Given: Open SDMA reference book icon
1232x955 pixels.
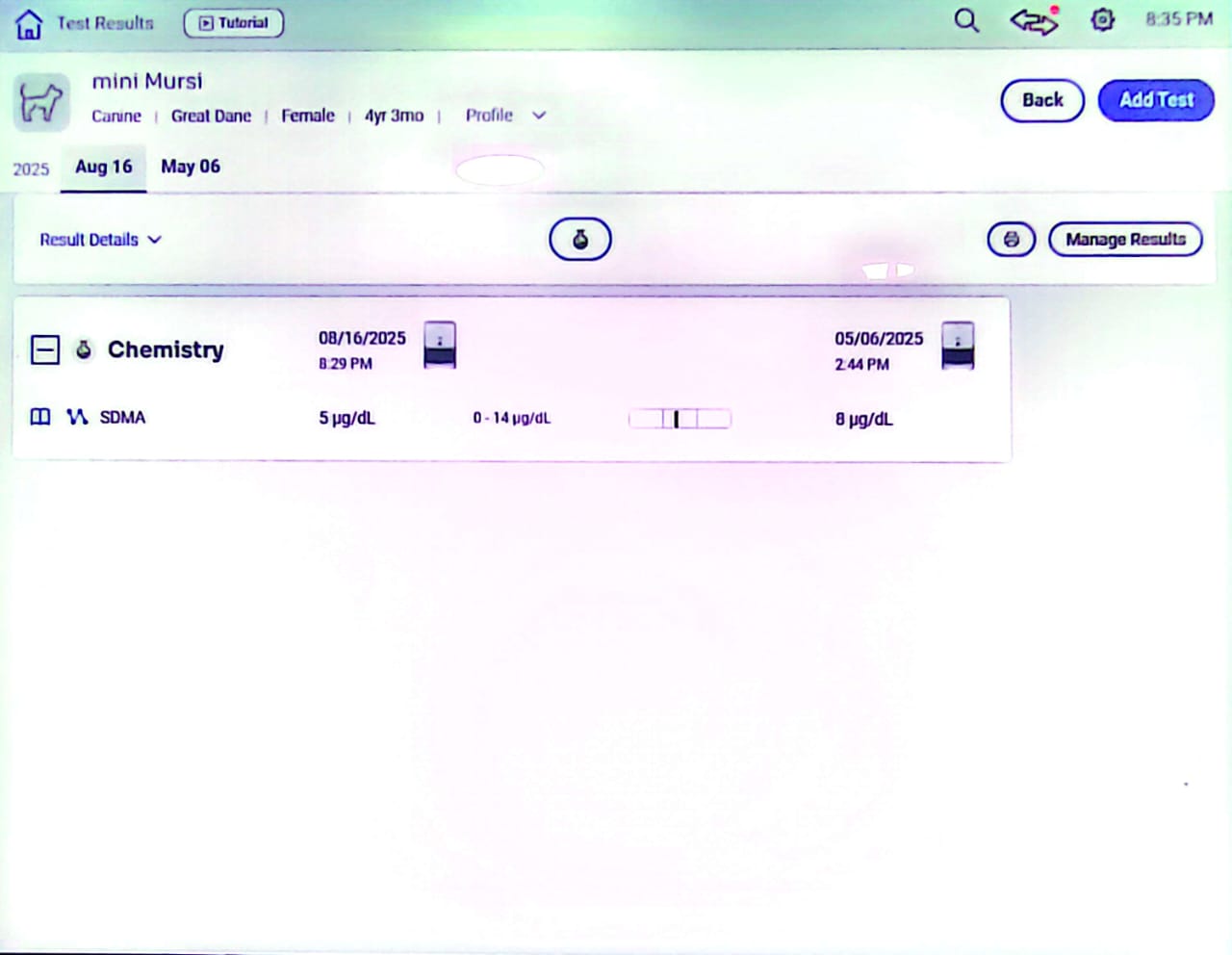Looking at the screenshot, I should 40,417.
